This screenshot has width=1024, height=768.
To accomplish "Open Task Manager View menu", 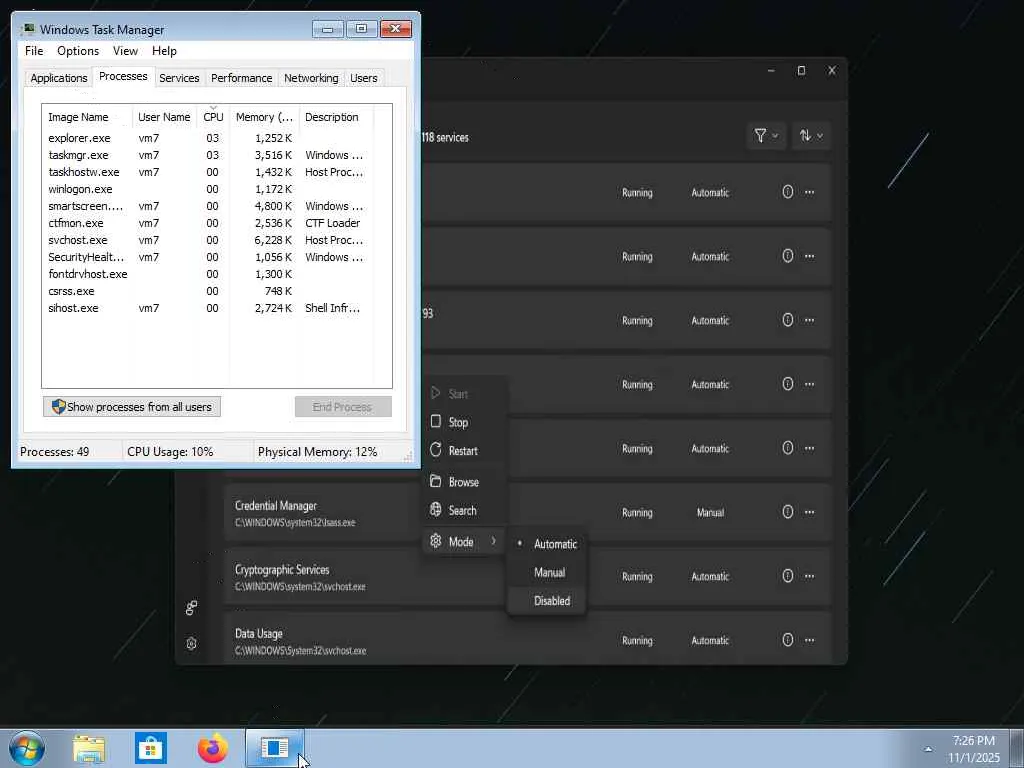I will click(x=125, y=51).
